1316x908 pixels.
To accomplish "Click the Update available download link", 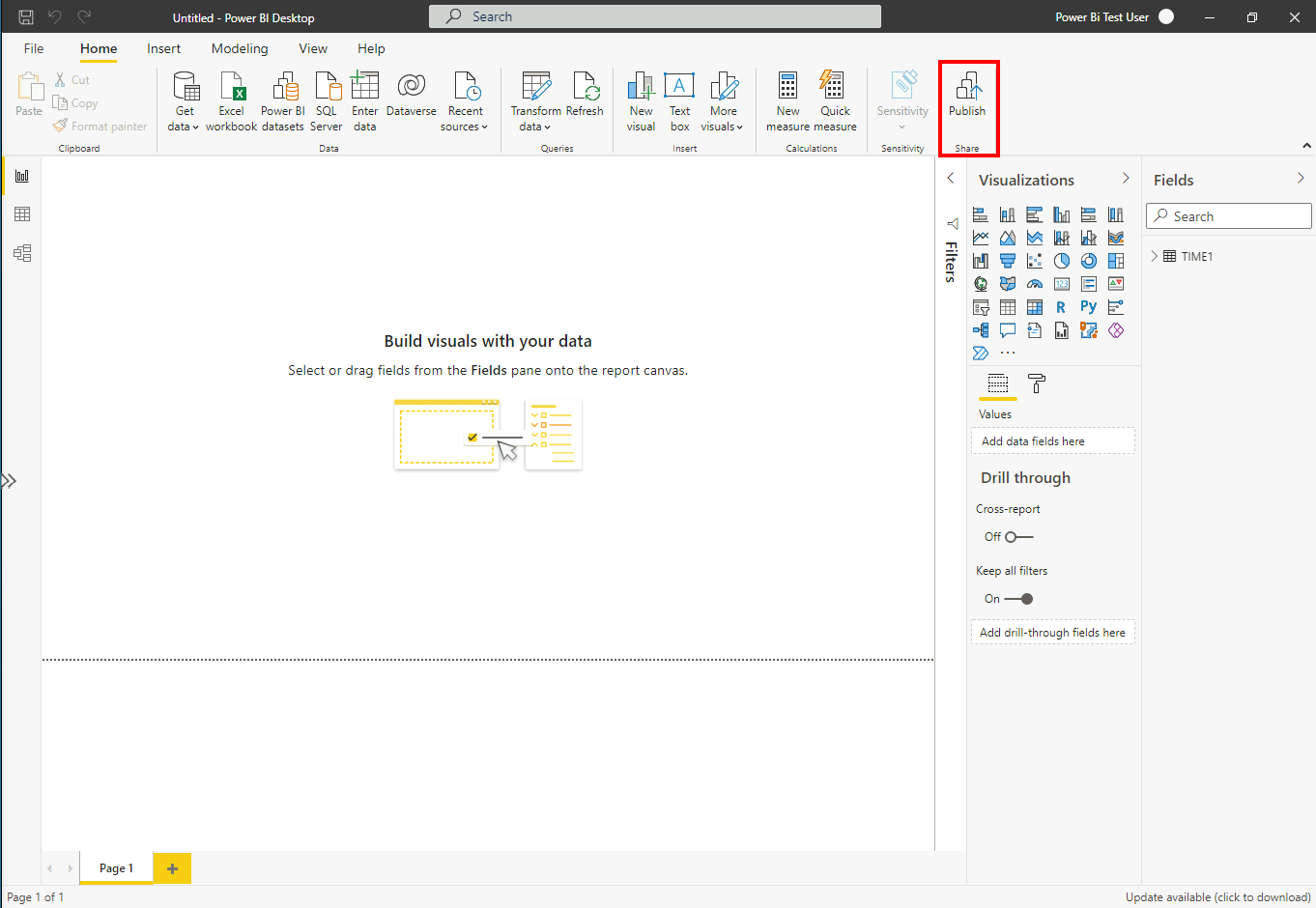I will pyautogui.click(x=1217, y=897).
